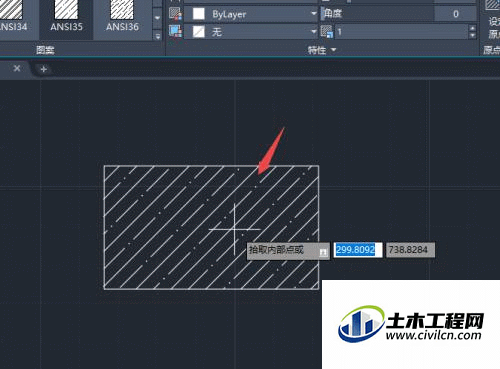Click the hatch pattern scale icon
This screenshot has height=369, width=500.
point(327,32)
